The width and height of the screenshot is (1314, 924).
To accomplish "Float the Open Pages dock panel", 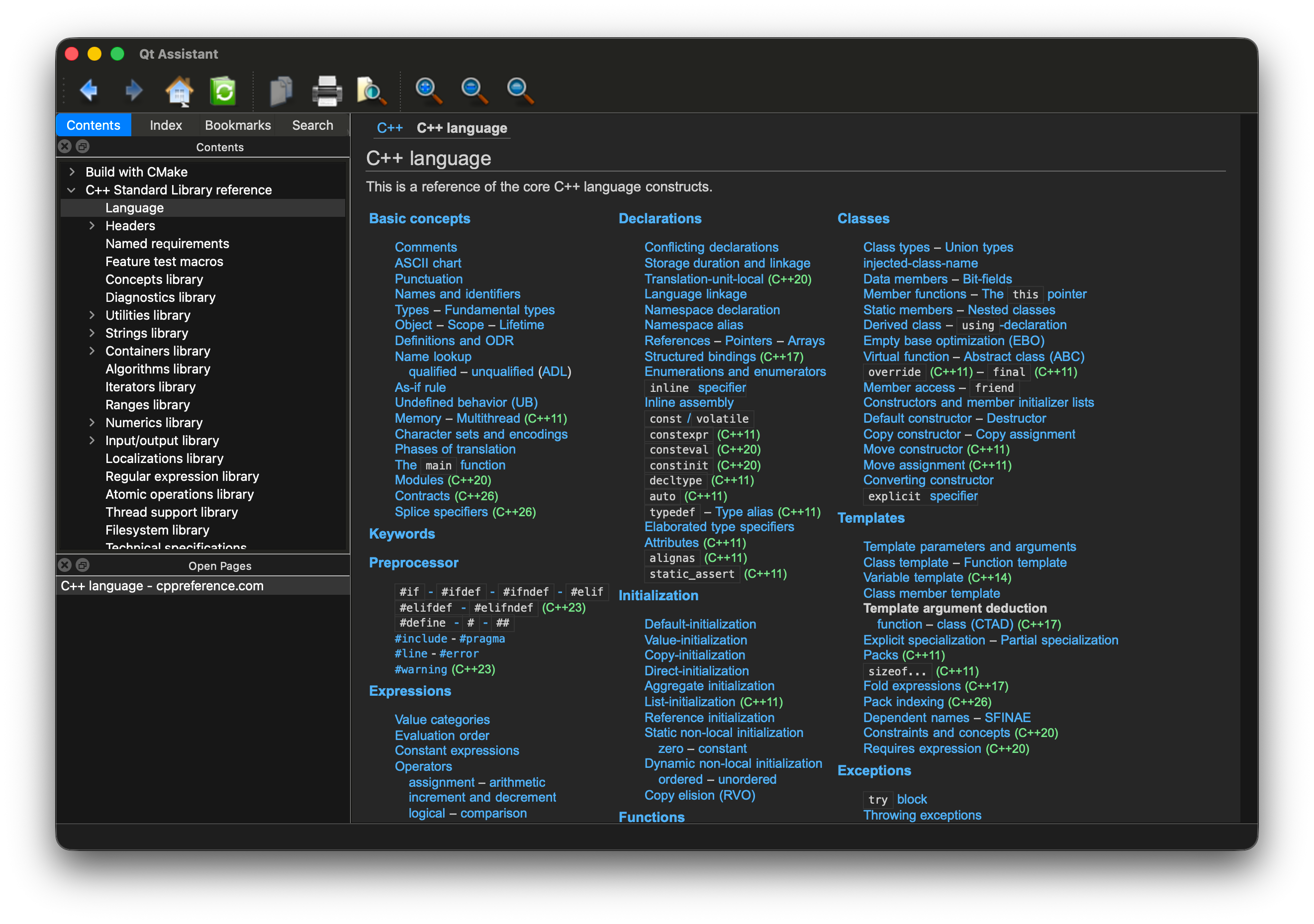I will 83,565.
